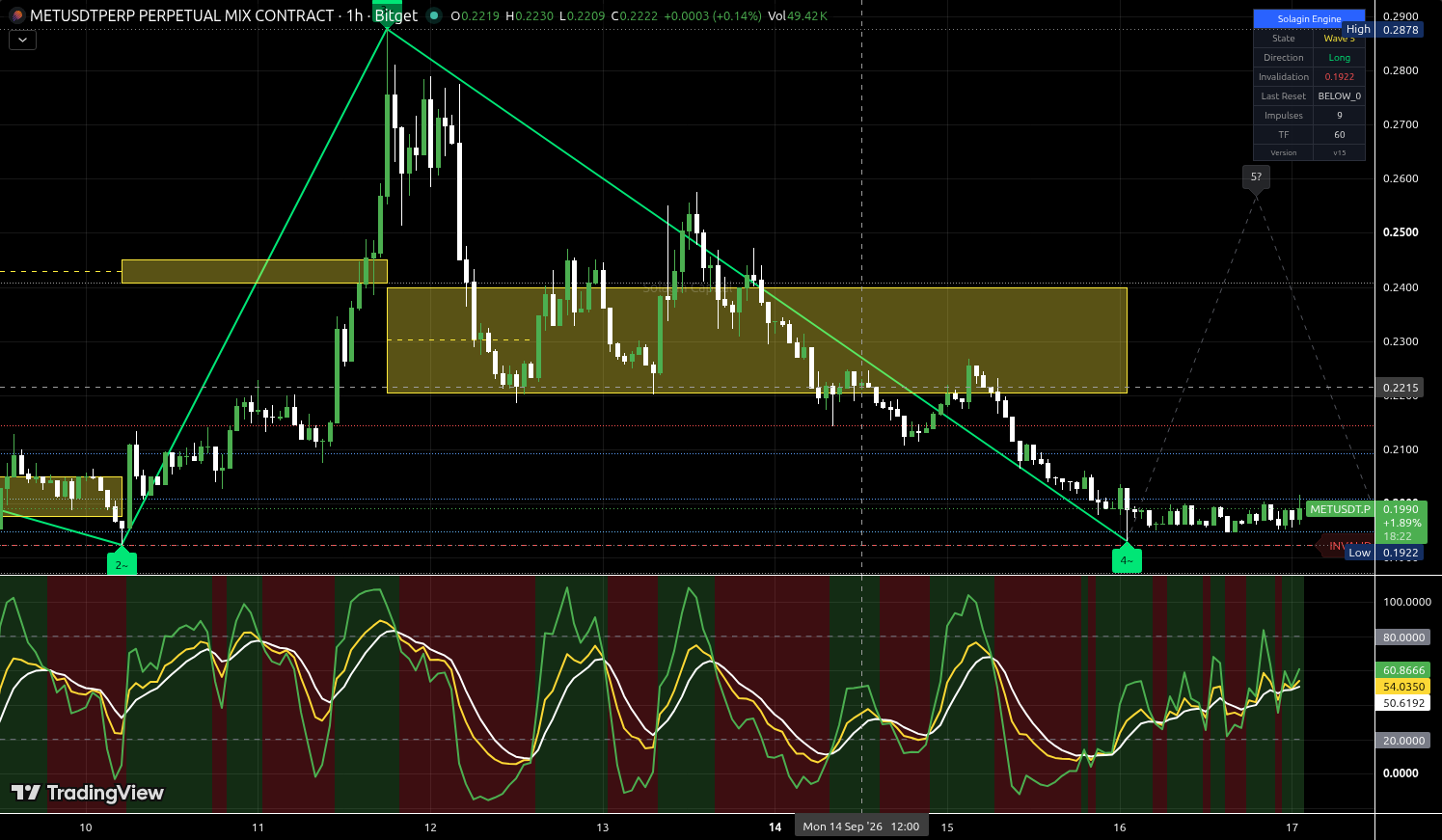Click the green market status dot
The width and height of the screenshot is (1442, 840).
[434, 15]
